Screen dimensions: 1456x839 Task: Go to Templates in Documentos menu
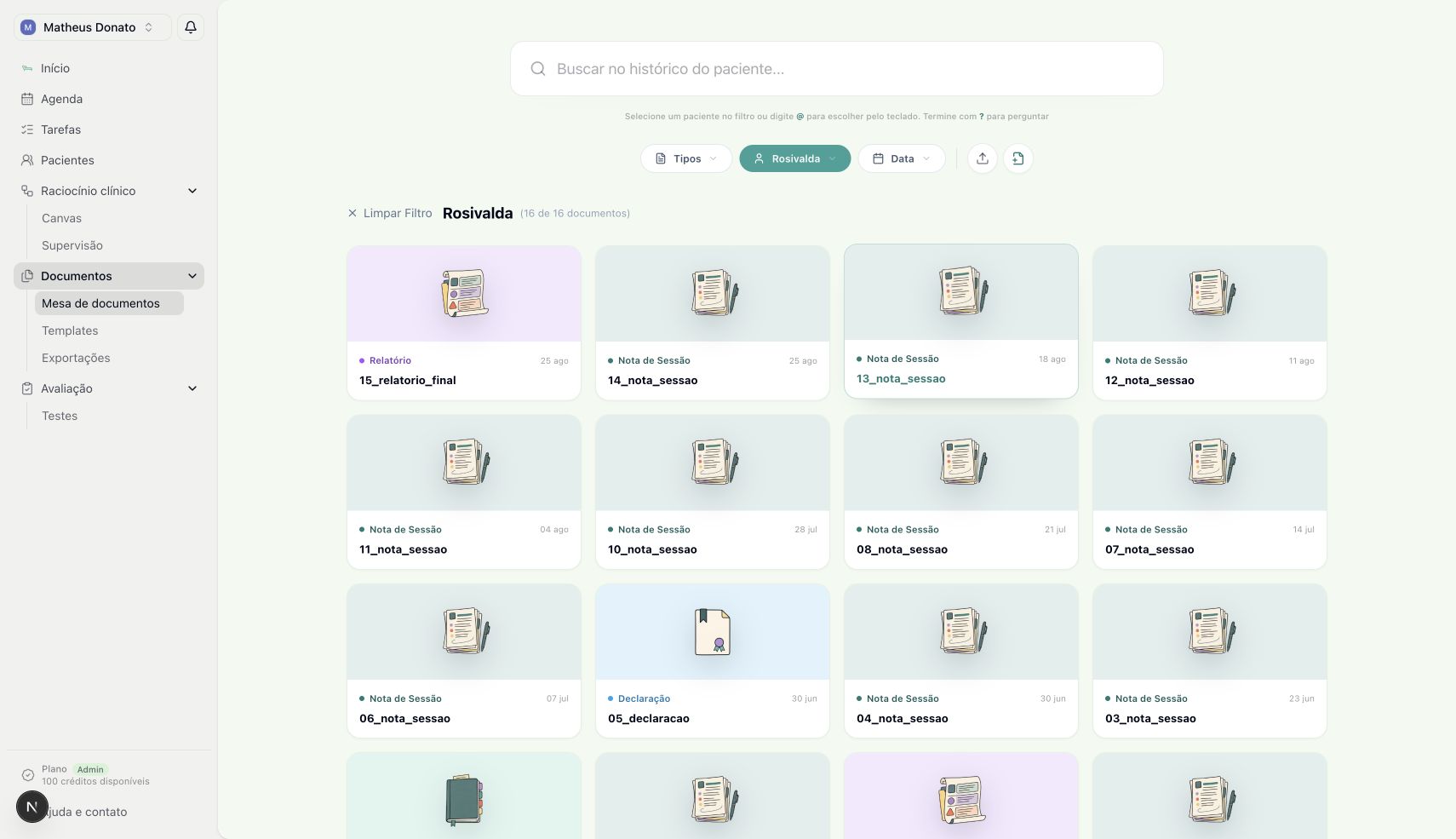(x=70, y=330)
